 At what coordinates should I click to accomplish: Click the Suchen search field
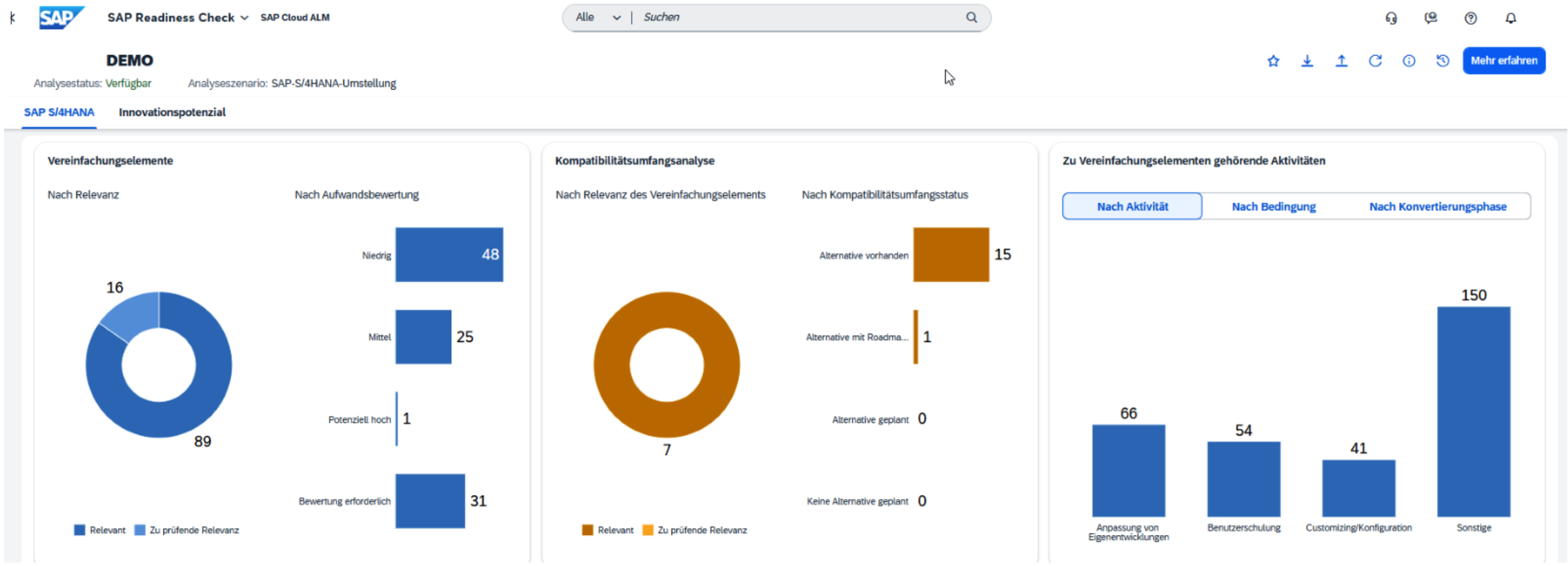coord(797,17)
